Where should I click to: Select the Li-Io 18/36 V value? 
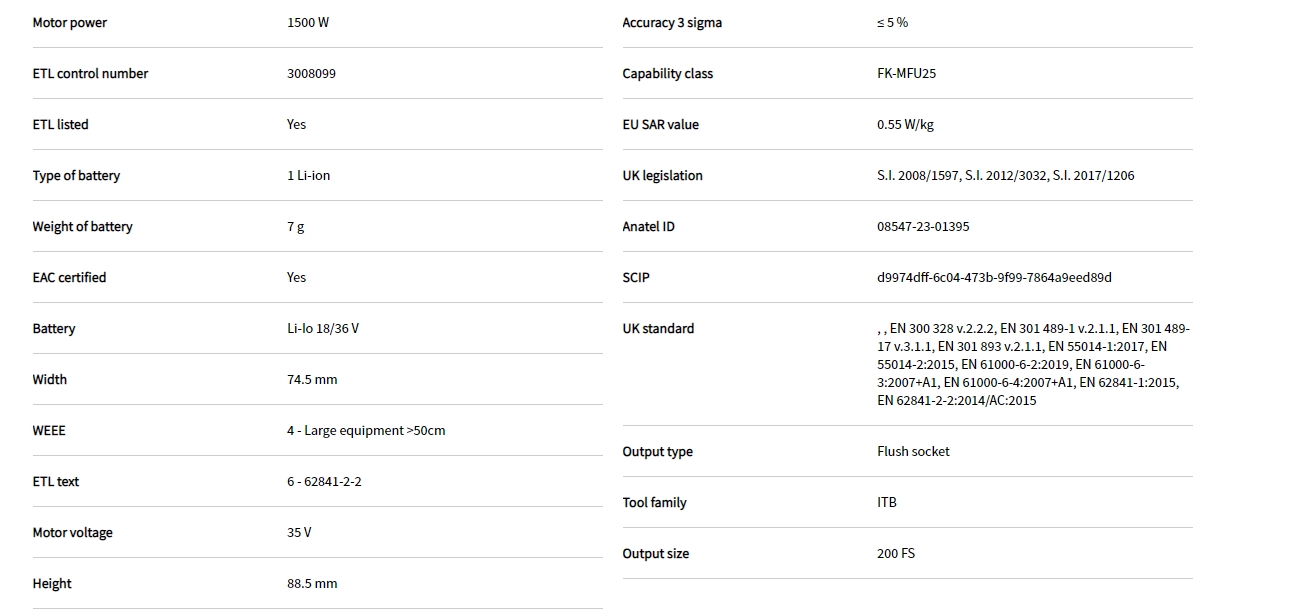point(322,329)
